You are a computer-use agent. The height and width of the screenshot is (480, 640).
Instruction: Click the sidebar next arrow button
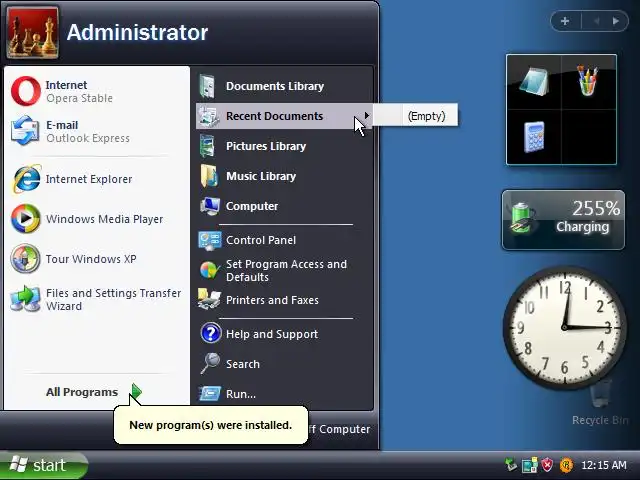pyautogui.click(x=616, y=21)
